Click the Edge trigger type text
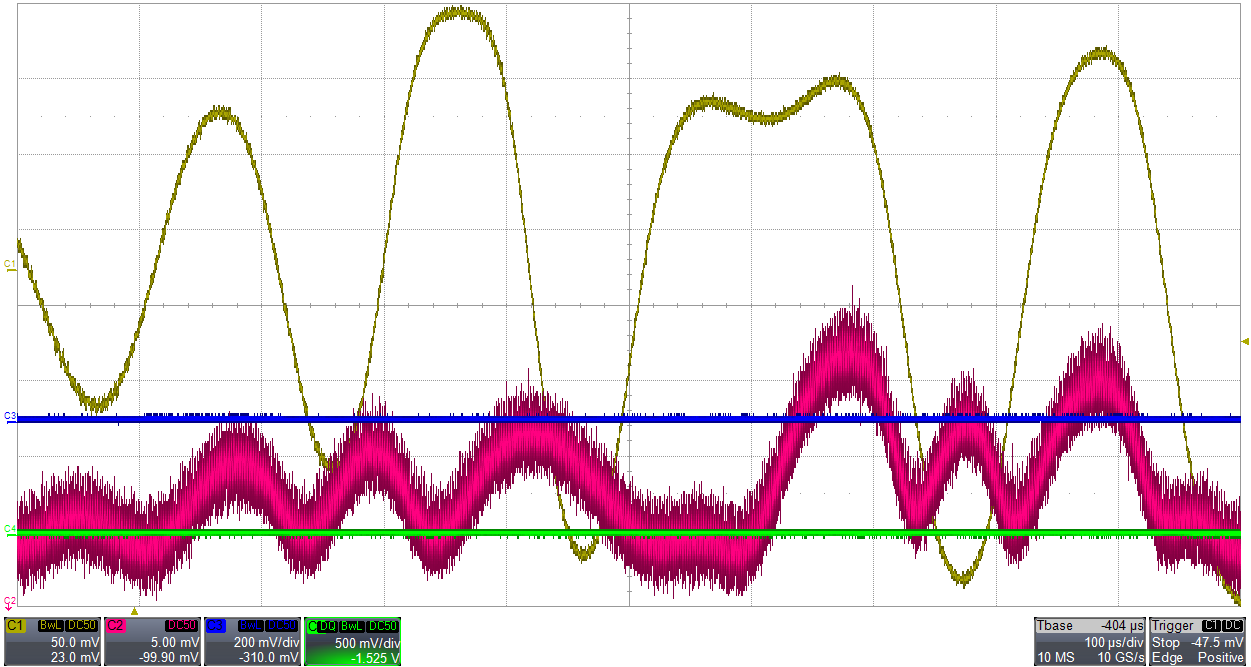The height and width of the screenshot is (667, 1251). (x=1167, y=657)
